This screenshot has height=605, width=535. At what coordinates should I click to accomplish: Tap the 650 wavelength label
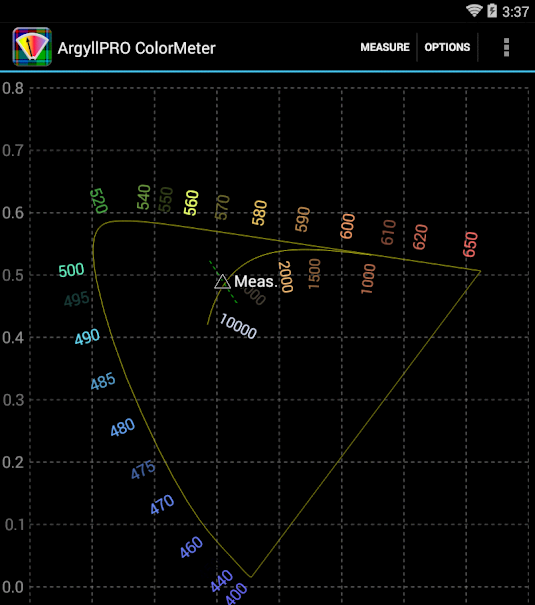(x=470, y=244)
